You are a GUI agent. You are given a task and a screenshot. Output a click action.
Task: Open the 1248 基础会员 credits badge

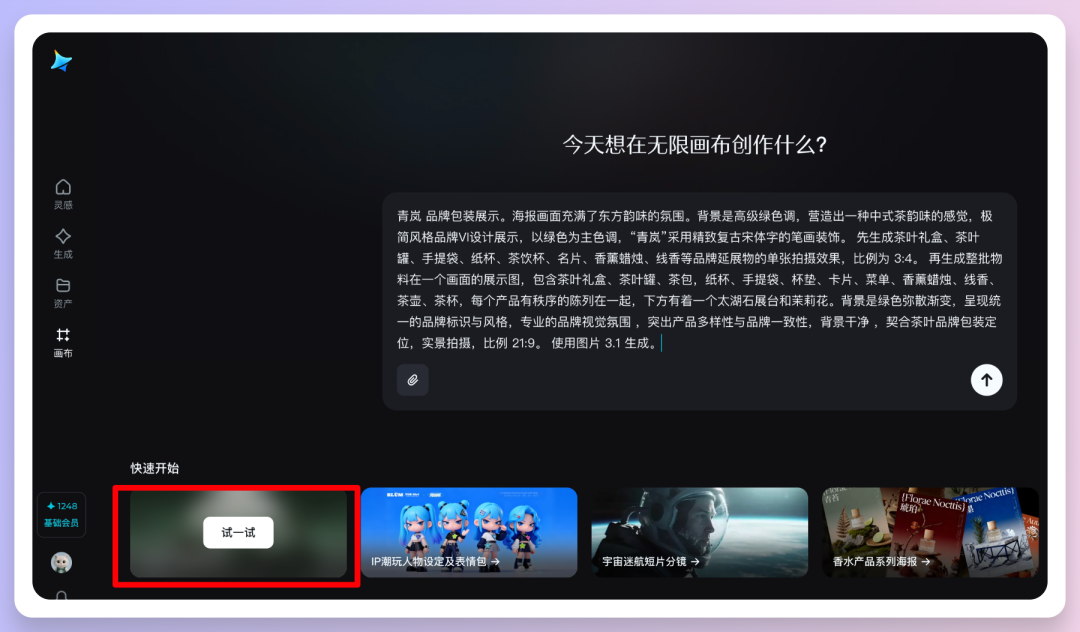click(x=61, y=514)
